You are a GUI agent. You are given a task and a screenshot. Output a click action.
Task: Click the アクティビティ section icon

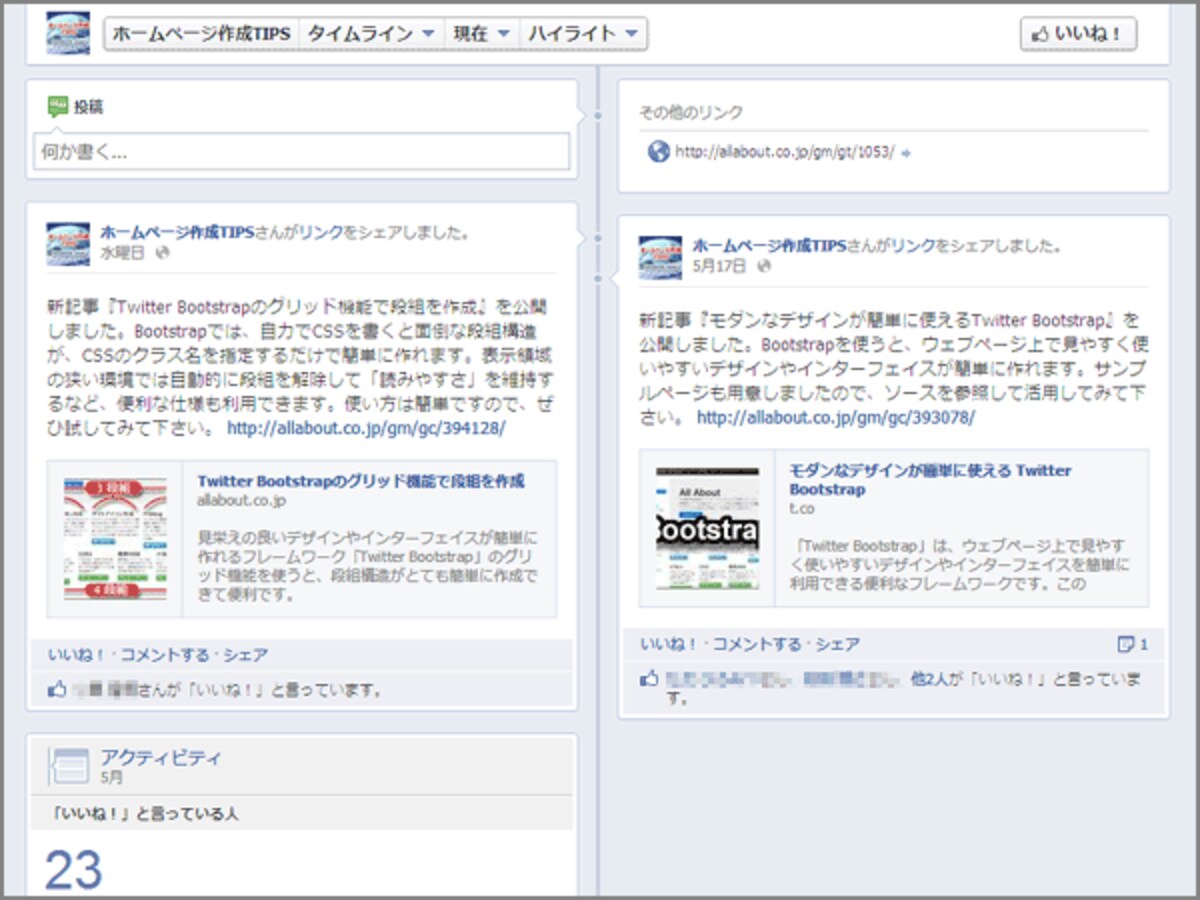coord(69,766)
